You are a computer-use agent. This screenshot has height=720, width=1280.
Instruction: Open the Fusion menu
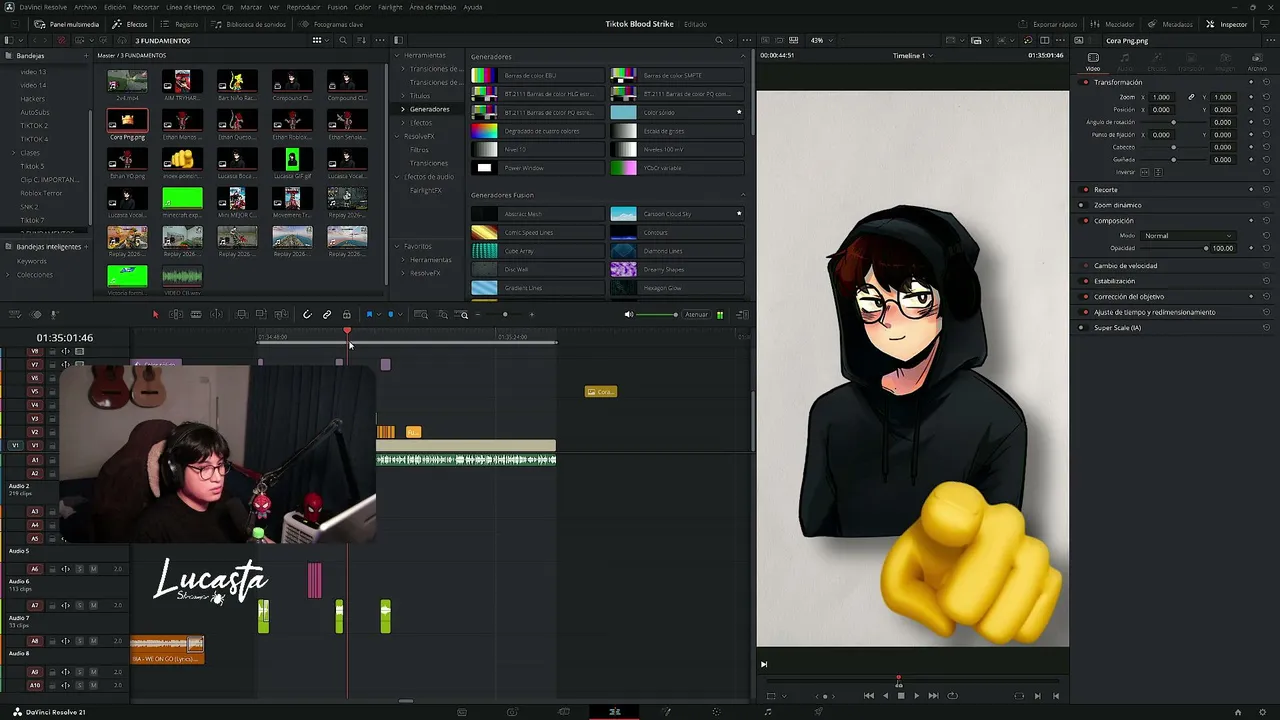tap(337, 7)
